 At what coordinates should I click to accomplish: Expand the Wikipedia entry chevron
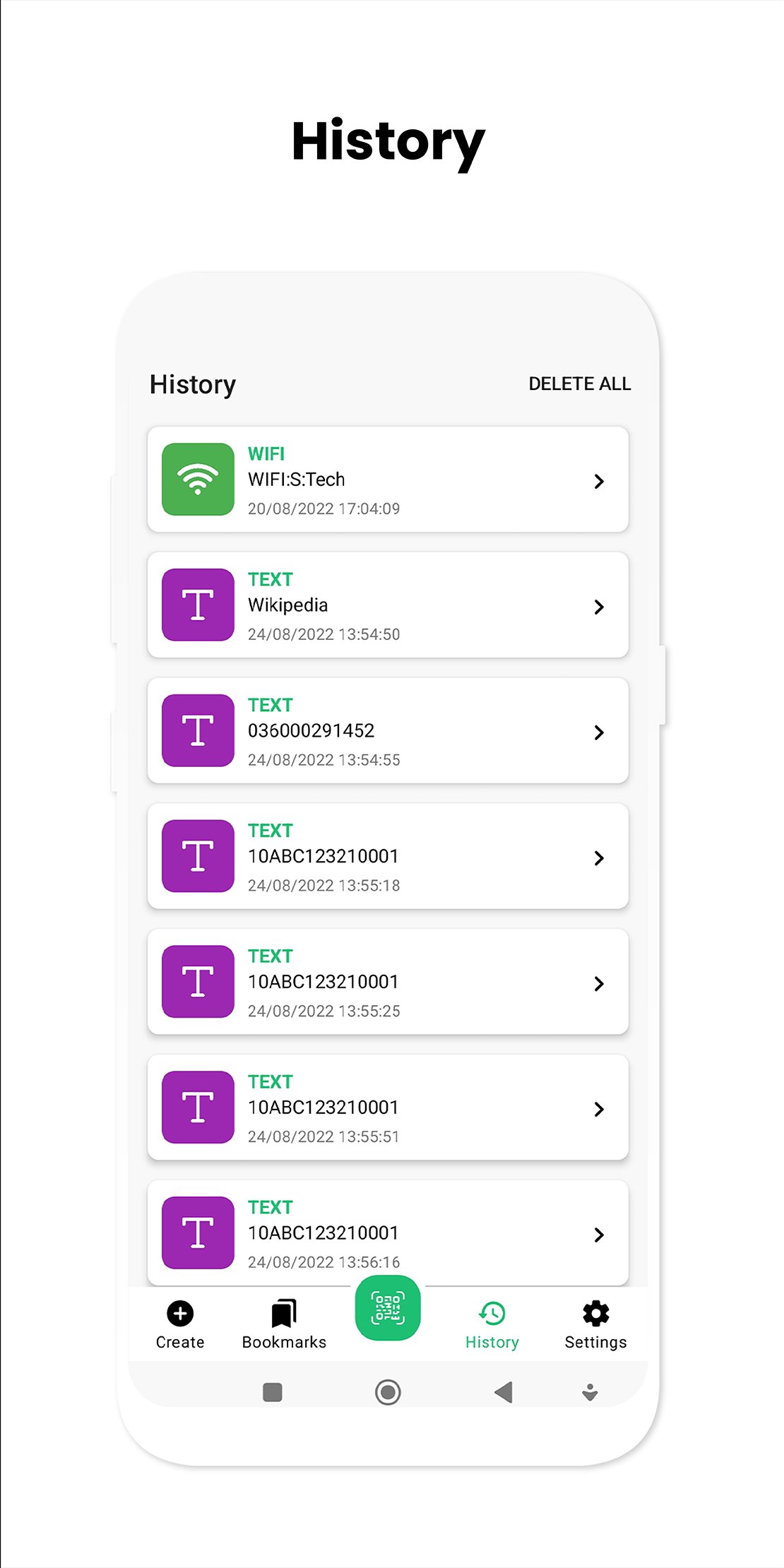pos(599,607)
